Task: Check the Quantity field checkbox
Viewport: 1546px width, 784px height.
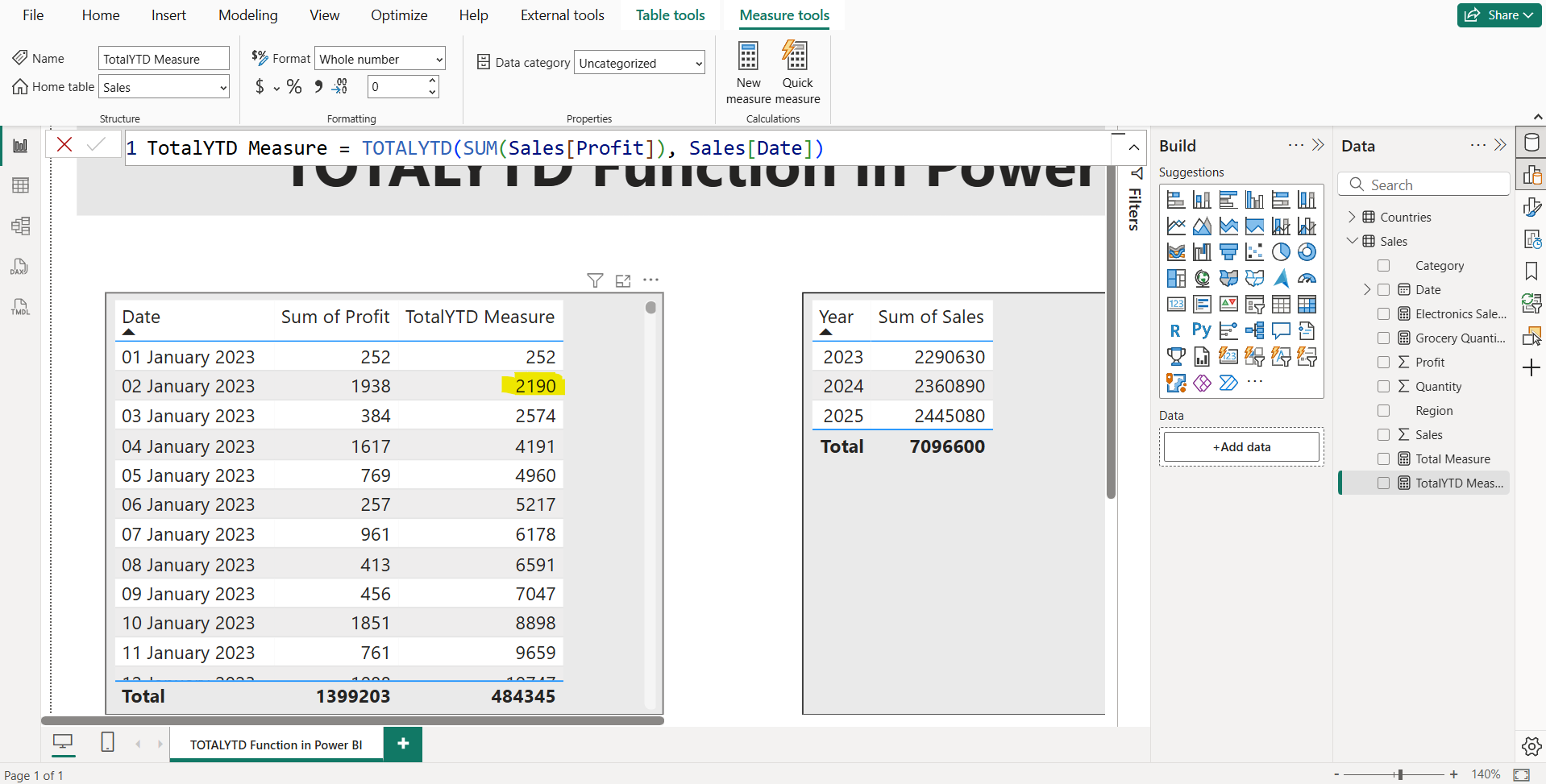Action: [x=1385, y=386]
